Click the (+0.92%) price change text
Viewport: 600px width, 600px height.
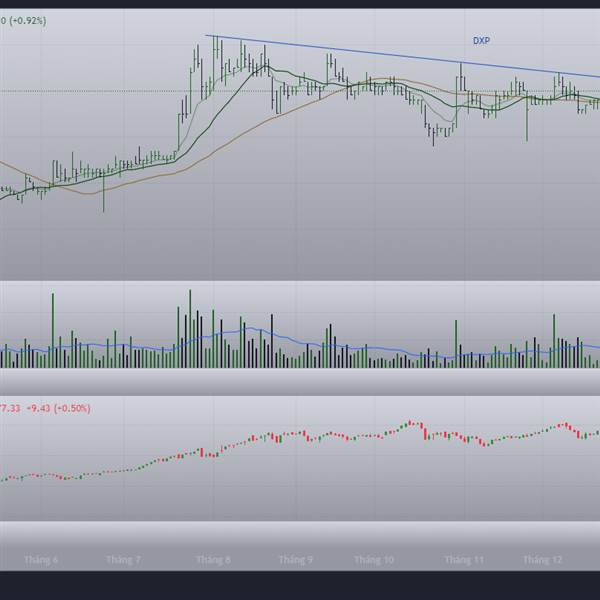[28, 21]
